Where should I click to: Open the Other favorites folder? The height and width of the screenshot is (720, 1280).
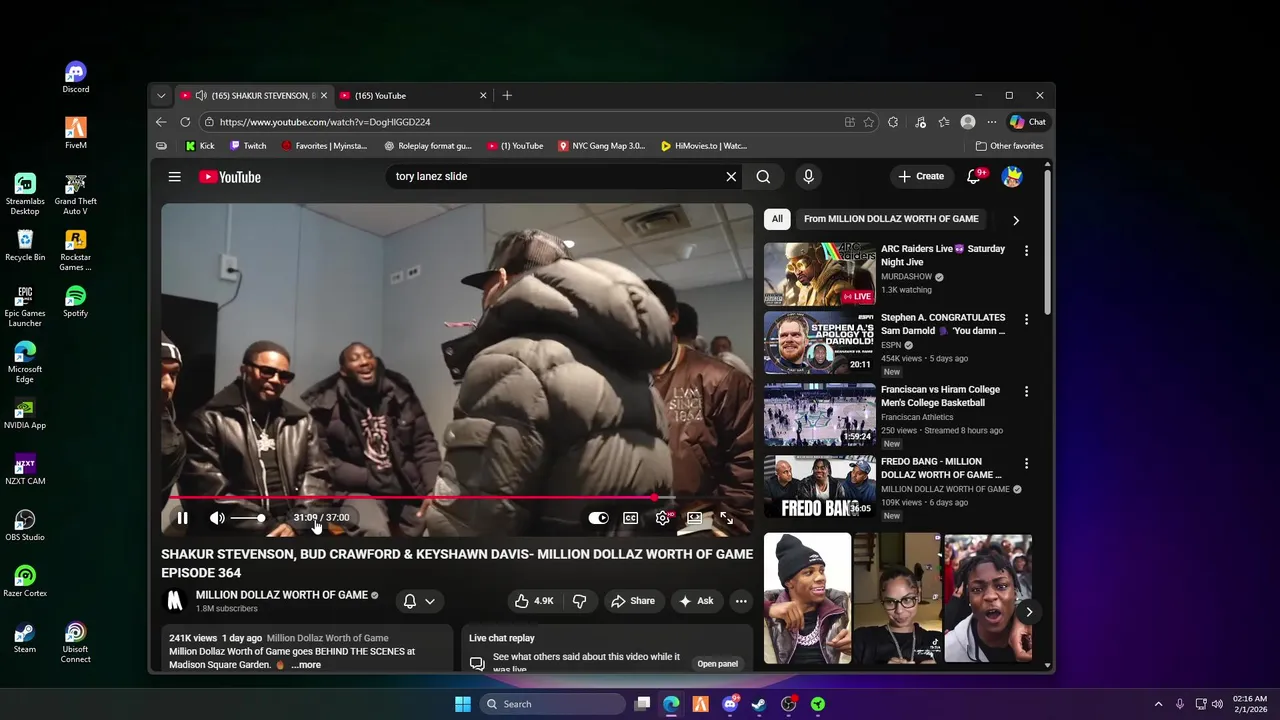tap(1009, 146)
